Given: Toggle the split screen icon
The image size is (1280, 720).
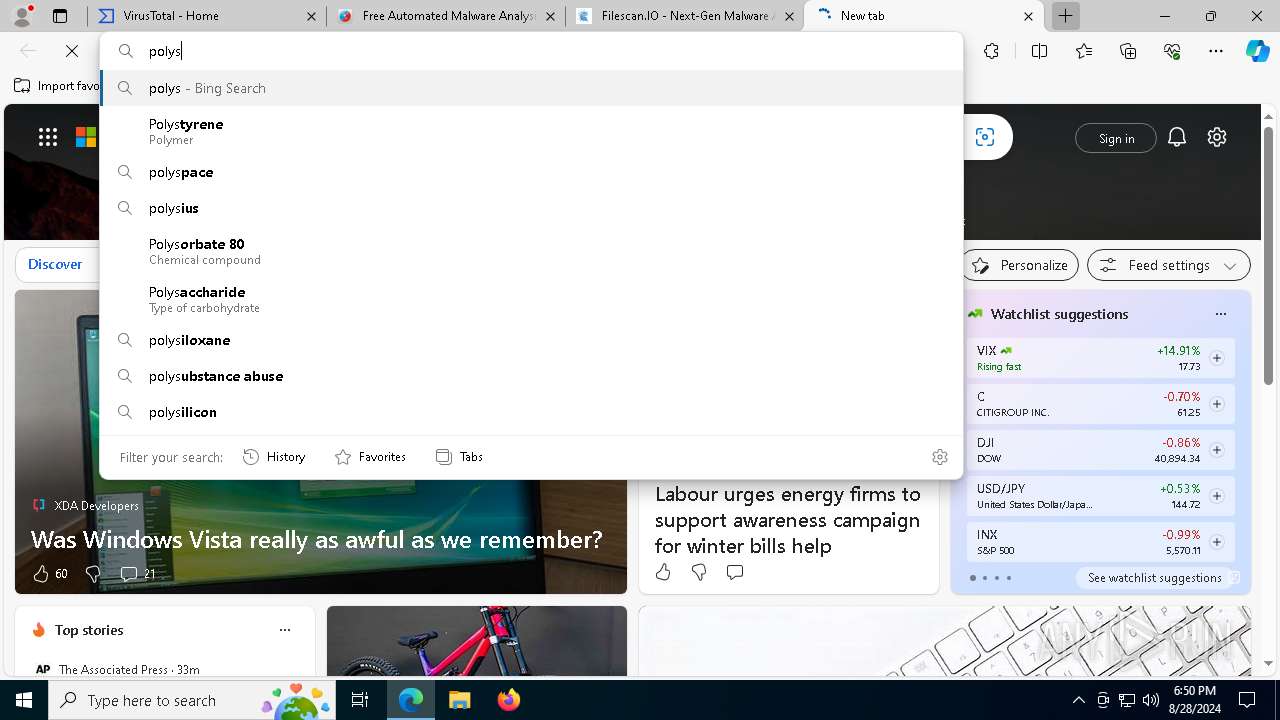Looking at the screenshot, I should (x=1039, y=51).
